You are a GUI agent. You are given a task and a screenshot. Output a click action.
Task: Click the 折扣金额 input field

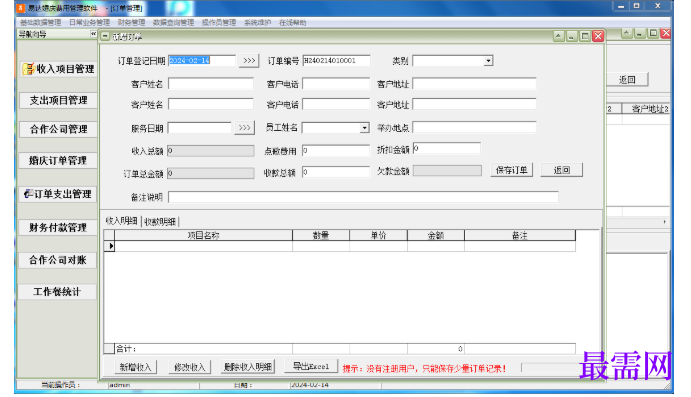tap(447, 148)
